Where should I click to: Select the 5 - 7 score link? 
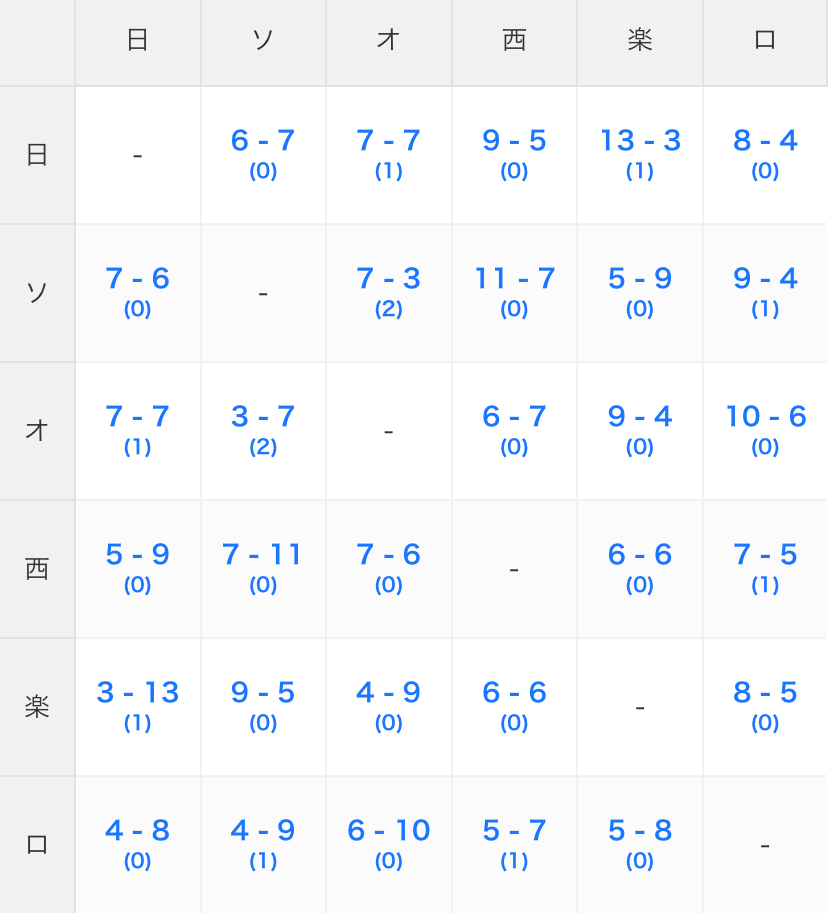tap(514, 831)
